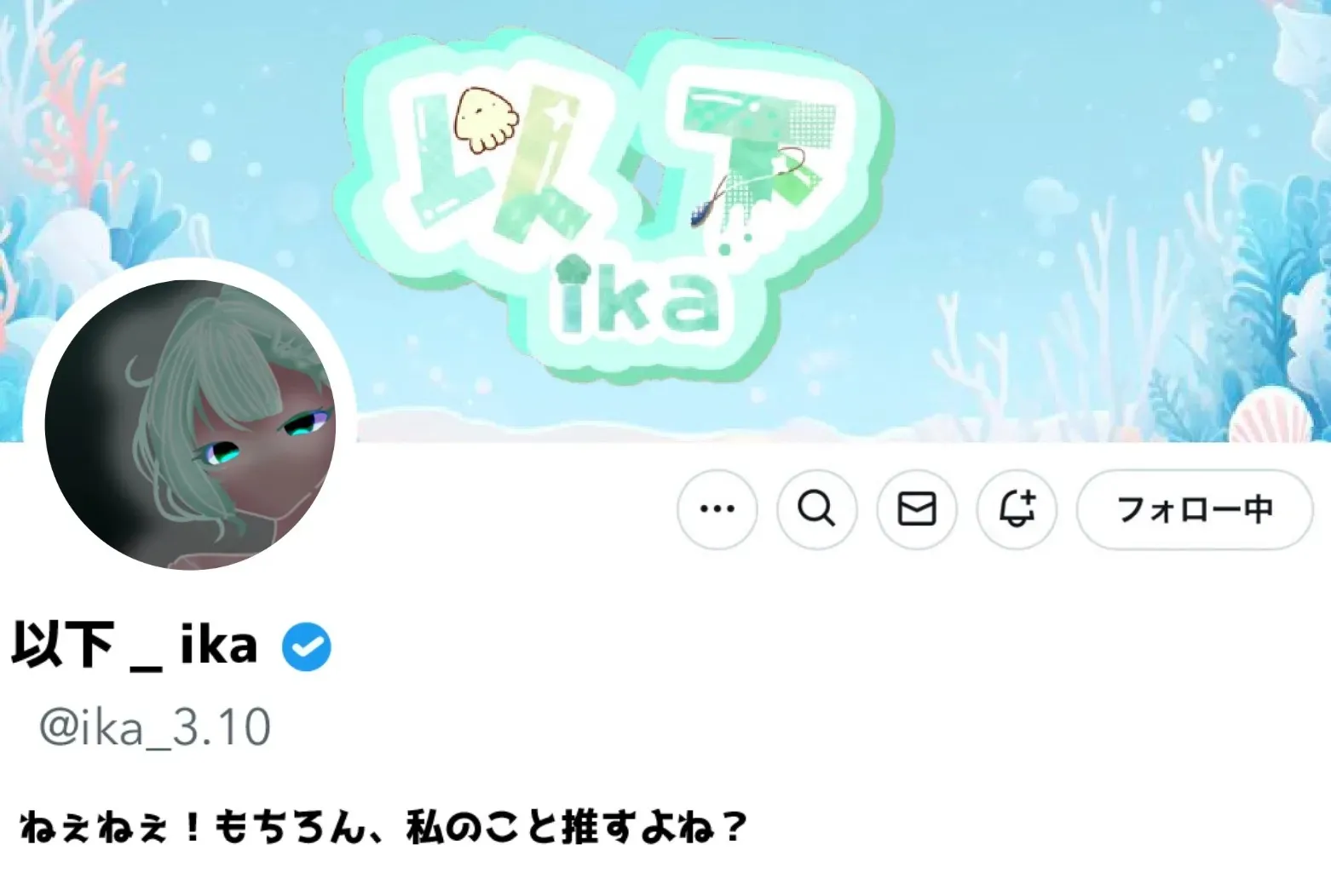Click the magnifier search icon on profile
The height and width of the screenshot is (896, 1331).
pos(816,509)
